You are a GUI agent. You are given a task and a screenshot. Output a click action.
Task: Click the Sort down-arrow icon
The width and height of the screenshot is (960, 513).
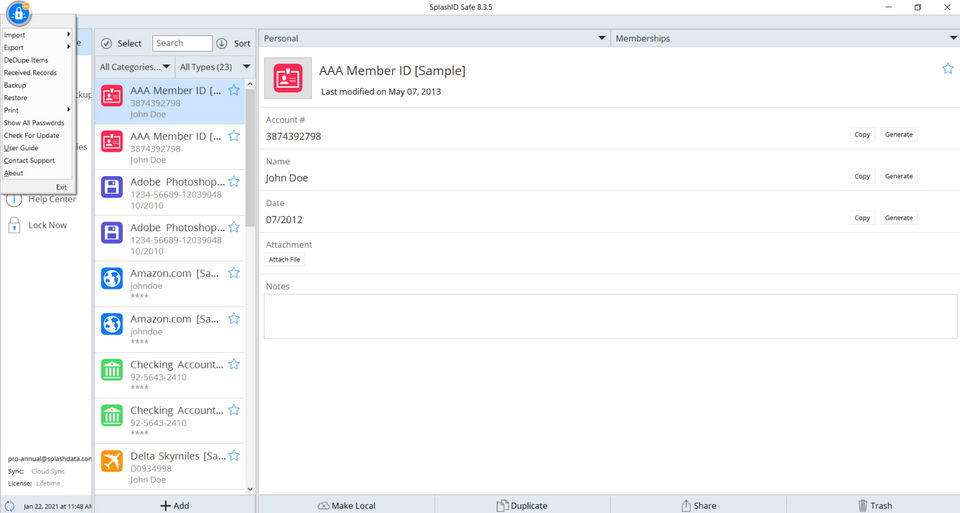tap(222, 43)
